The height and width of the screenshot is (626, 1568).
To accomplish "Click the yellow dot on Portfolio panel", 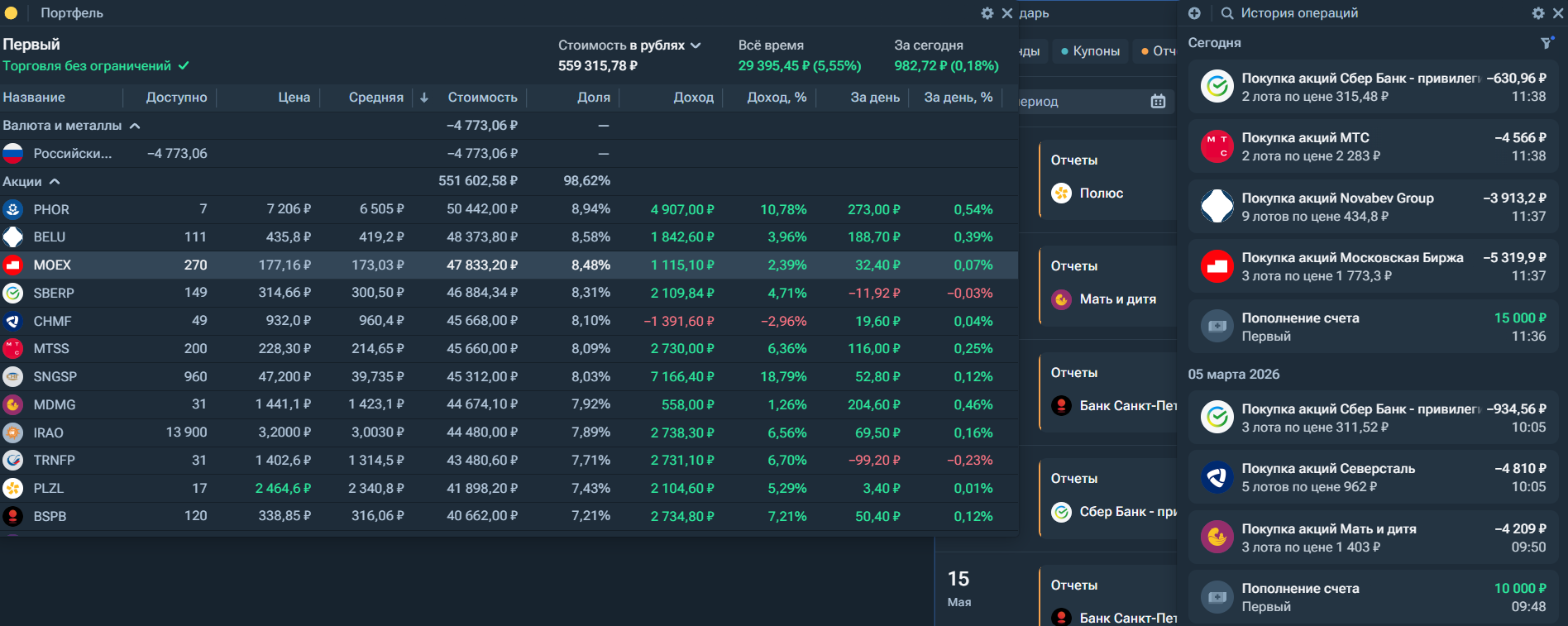I will (11, 13).
